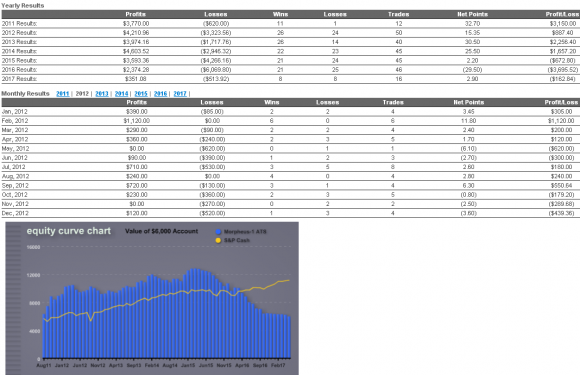580x375 pixels.
Task: Click the ($3,695.52) profit/loss cell
Action: pyautogui.click(x=563, y=70)
